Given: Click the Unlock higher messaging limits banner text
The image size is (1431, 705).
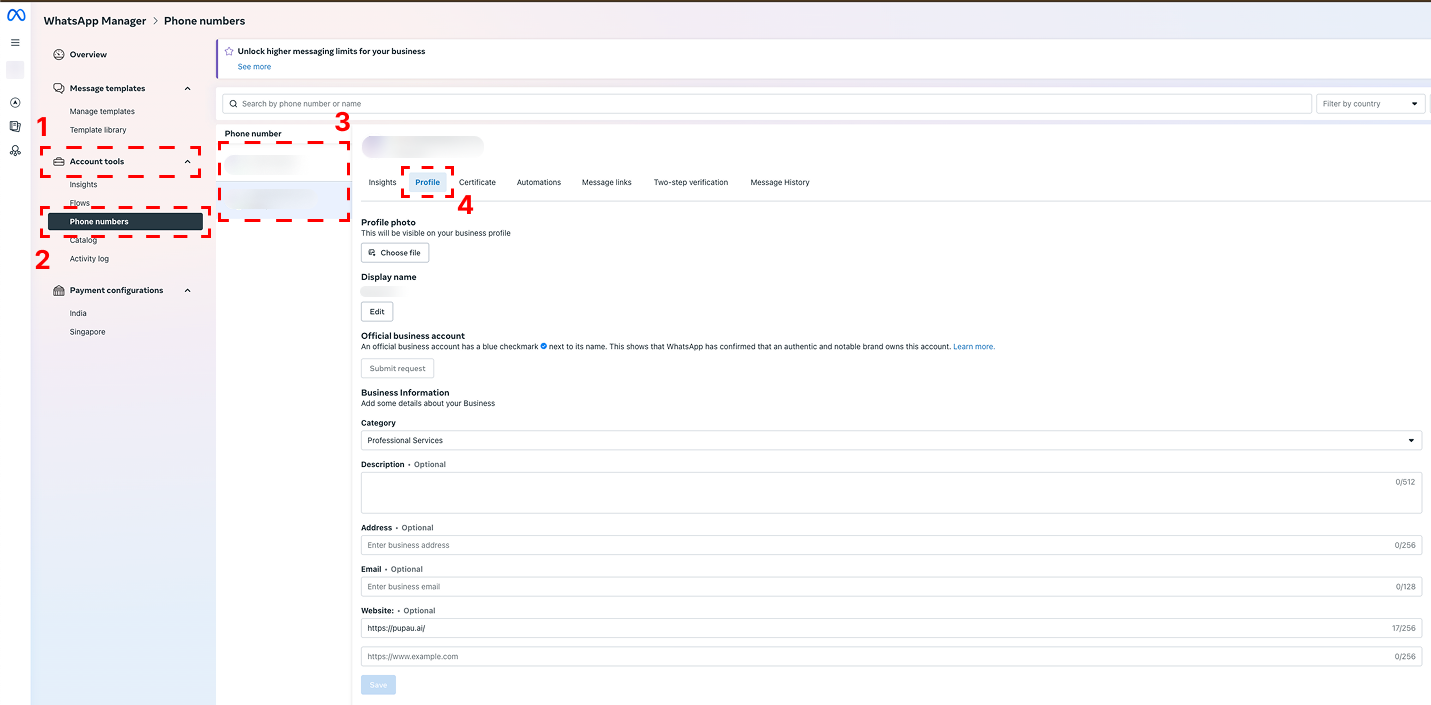Looking at the screenshot, I should coord(331,51).
